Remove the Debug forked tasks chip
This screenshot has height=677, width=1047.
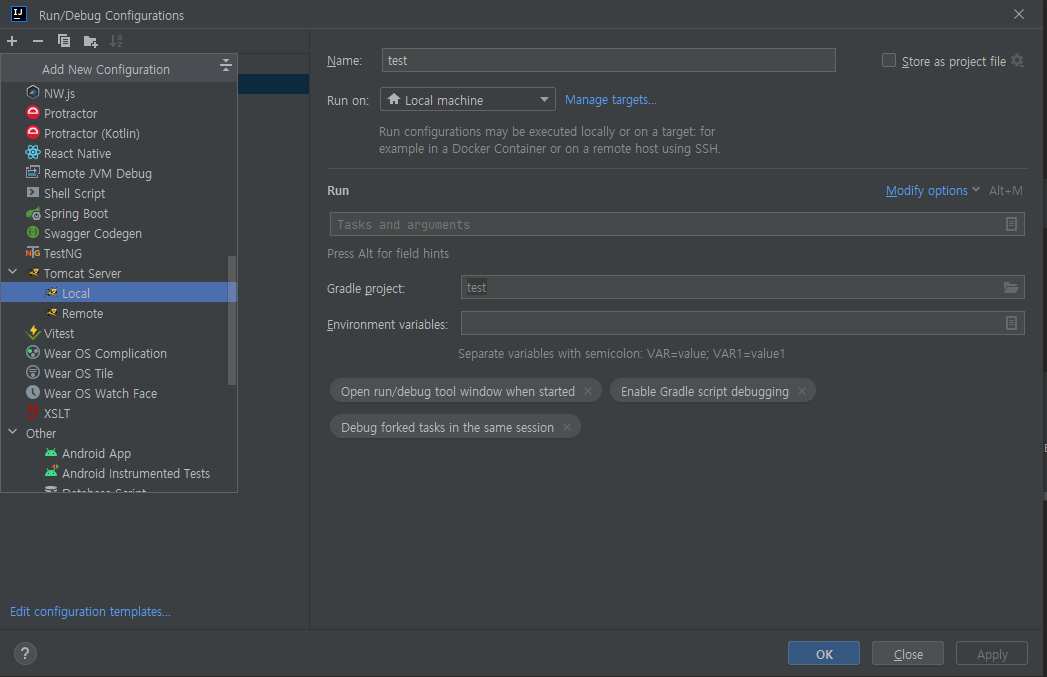[x=567, y=427]
